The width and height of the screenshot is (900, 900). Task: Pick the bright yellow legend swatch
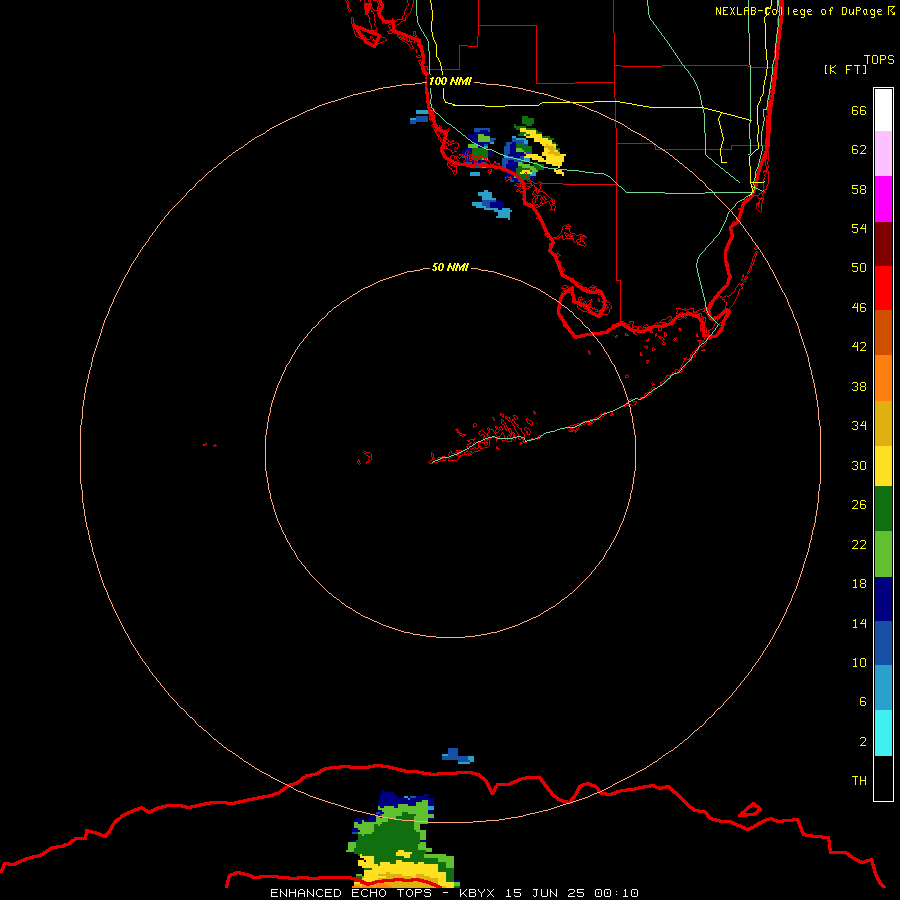coord(883,466)
